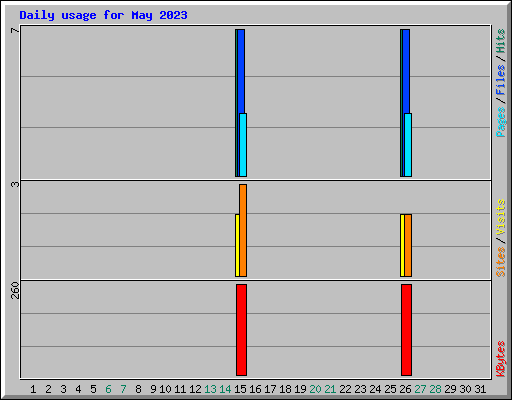The height and width of the screenshot is (400, 512).
Task: Click the day 15 blue Files bar
Action: 241,71
